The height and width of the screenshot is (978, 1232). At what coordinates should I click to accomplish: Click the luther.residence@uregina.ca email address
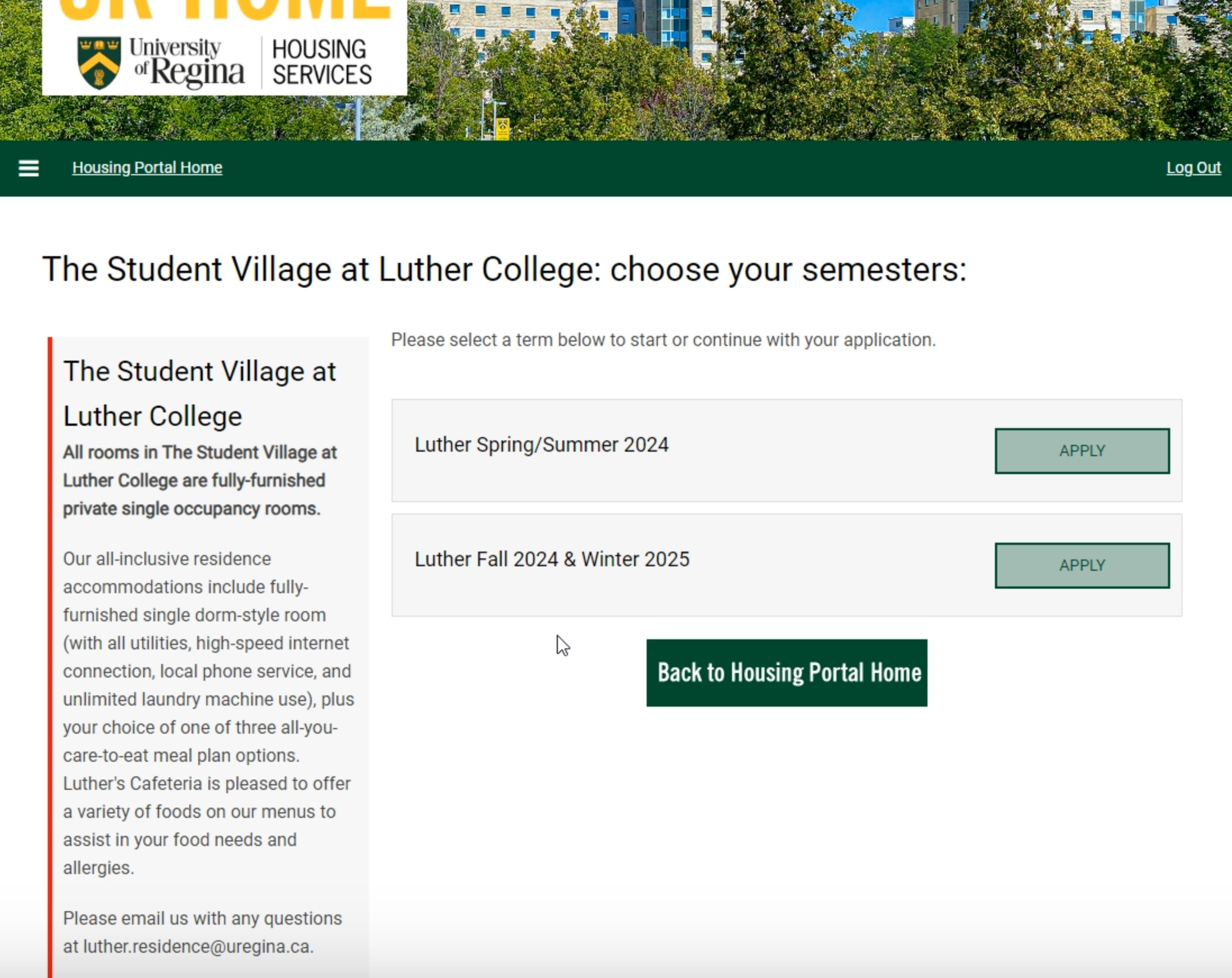point(198,947)
